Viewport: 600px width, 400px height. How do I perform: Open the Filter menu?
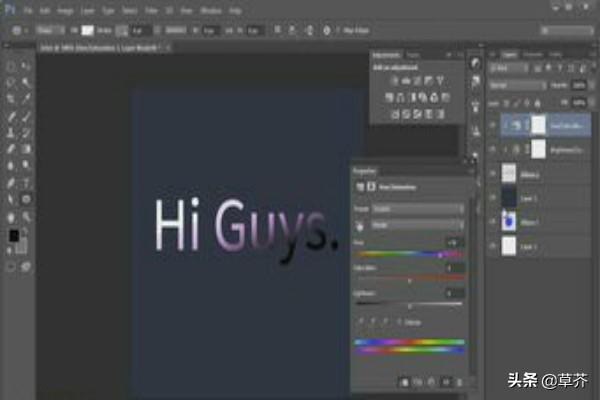click(152, 11)
